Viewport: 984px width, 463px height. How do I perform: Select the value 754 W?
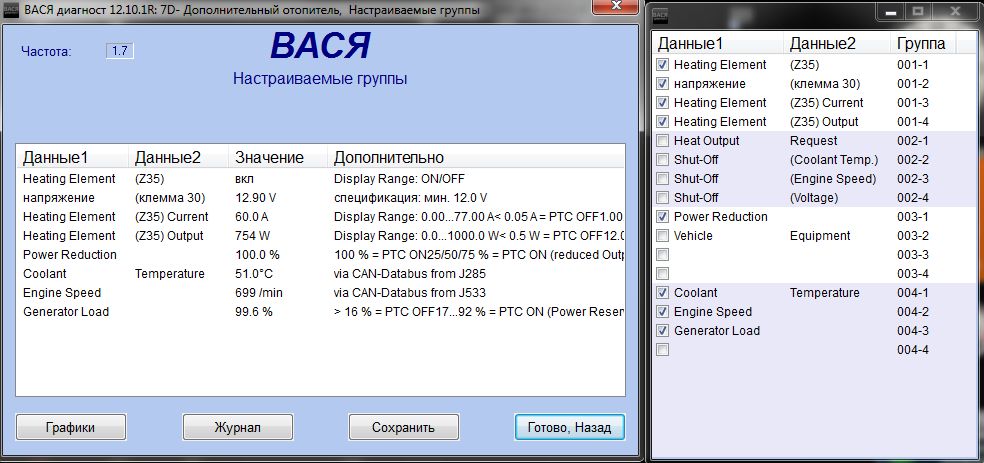pyautogui.click(x=252, y=236)
